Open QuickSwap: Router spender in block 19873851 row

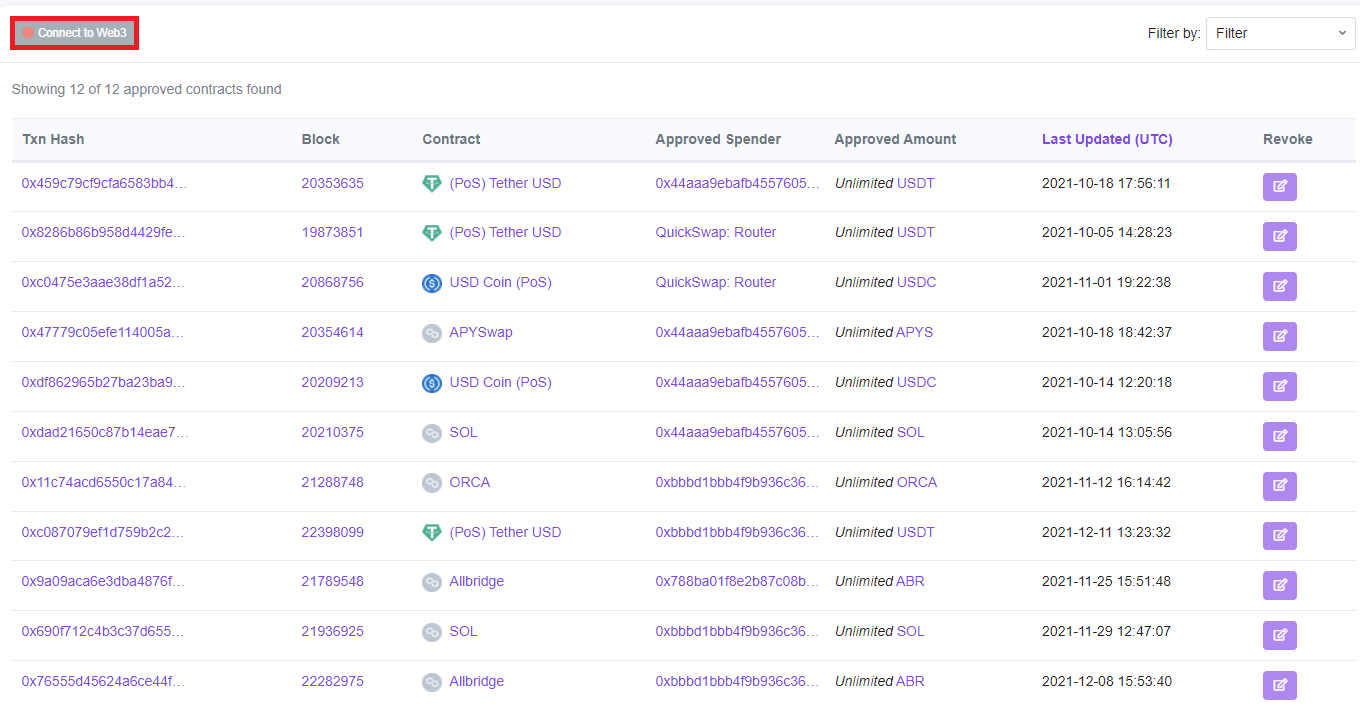click(x=716, y=232)
